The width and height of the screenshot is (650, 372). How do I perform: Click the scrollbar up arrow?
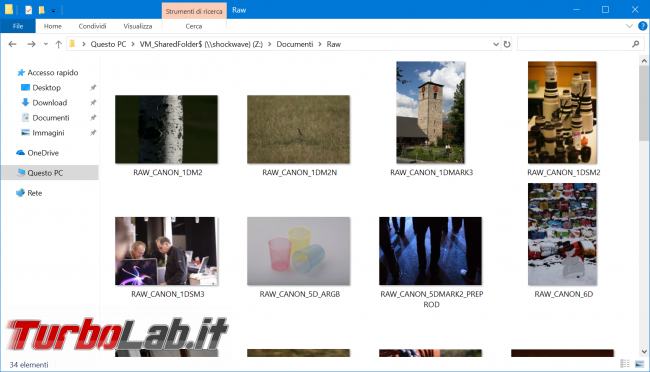644,61
